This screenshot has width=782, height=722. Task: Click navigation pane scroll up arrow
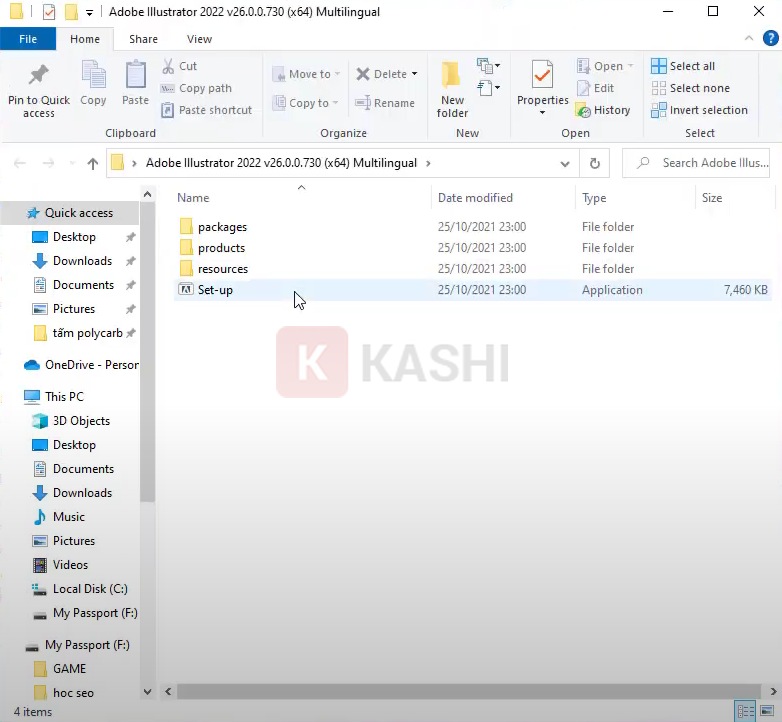click(148, 194)
